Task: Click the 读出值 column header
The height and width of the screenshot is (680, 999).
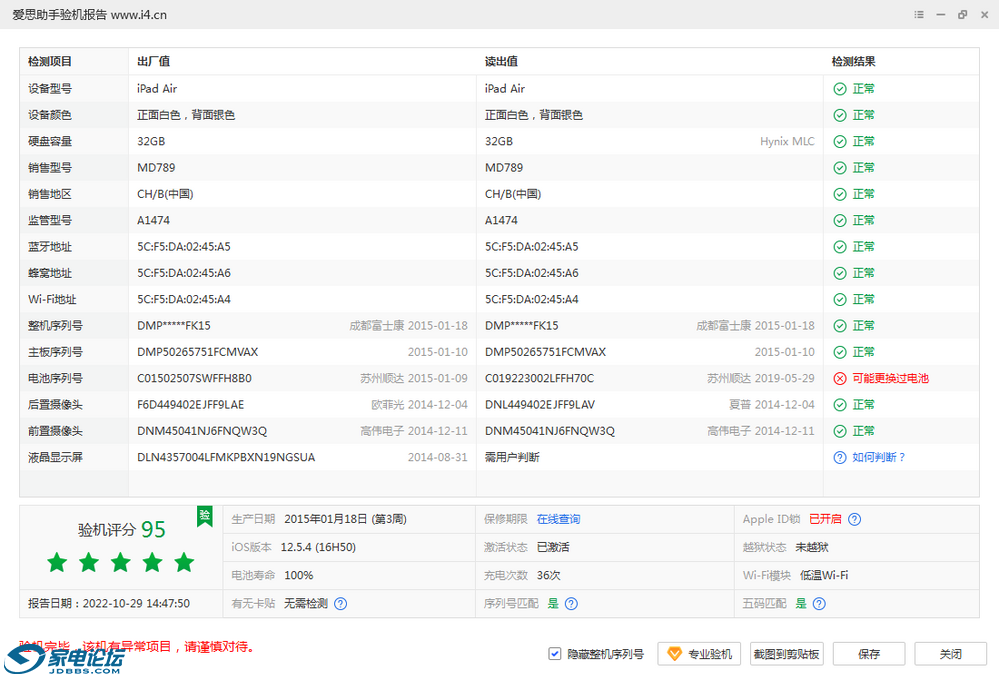Action: (501, 62)
